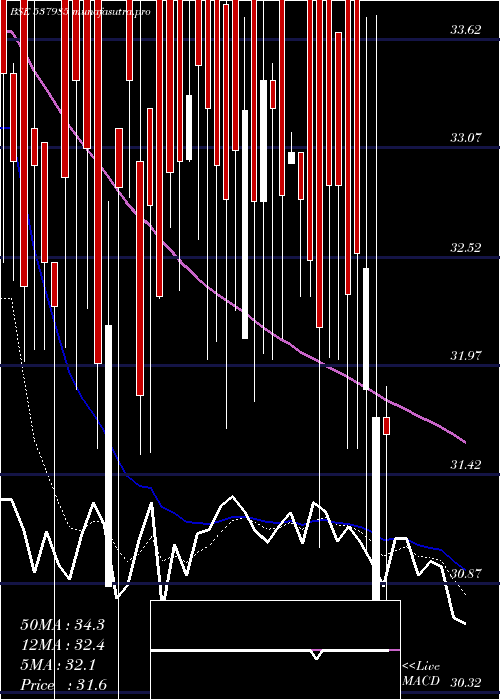This screenshot has height=700, width=500.
Task: Click the 50MA : 34.3 reading
Action: coord(62,625)
